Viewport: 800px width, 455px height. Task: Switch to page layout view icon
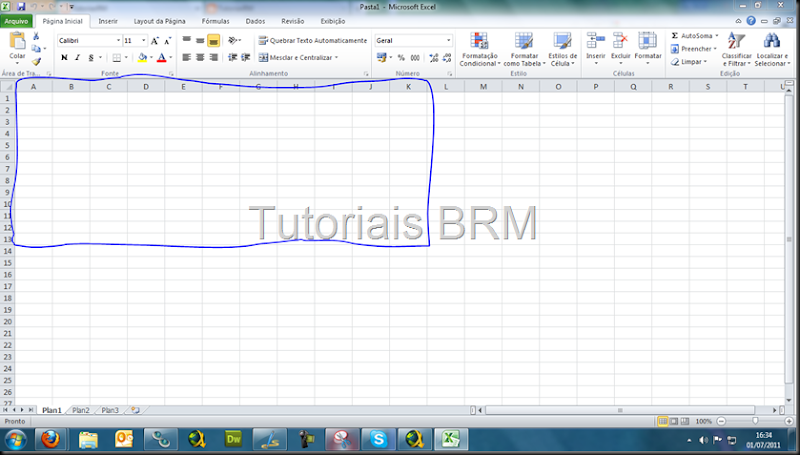click(x=674, y=421)
